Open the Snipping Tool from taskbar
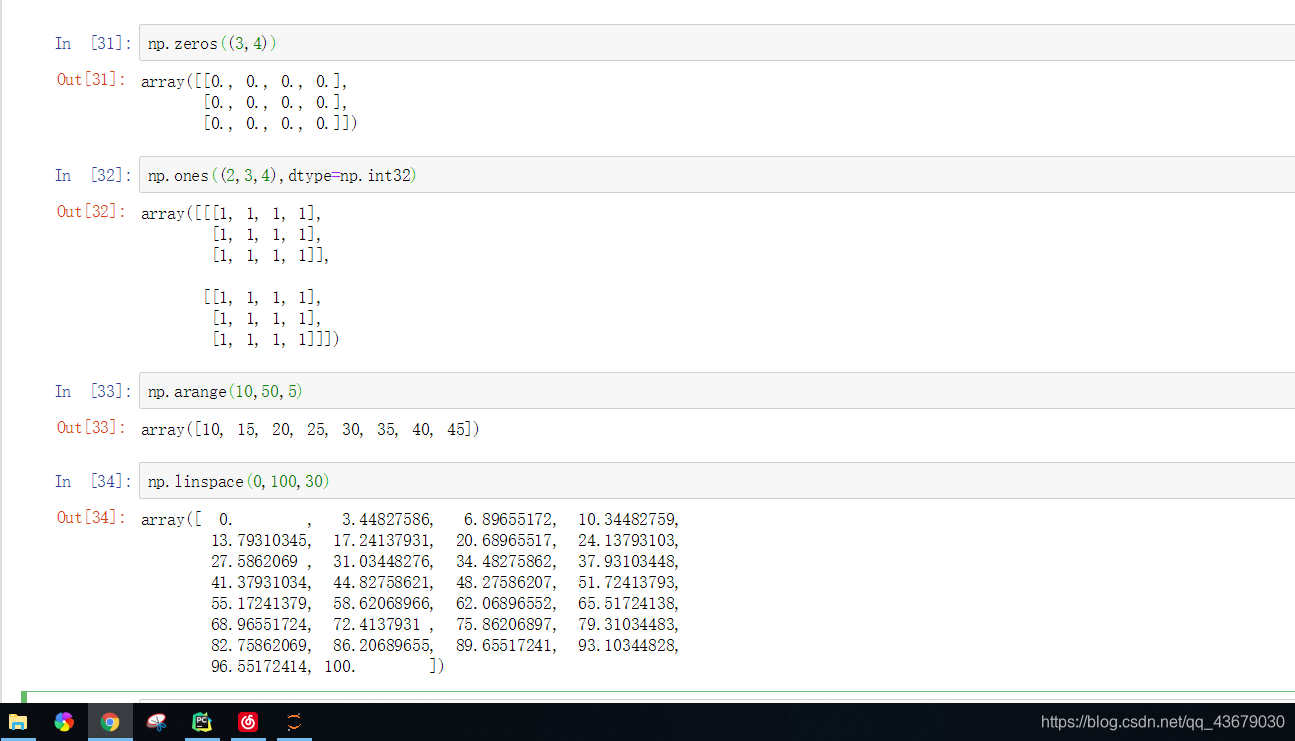 (156, 722)
